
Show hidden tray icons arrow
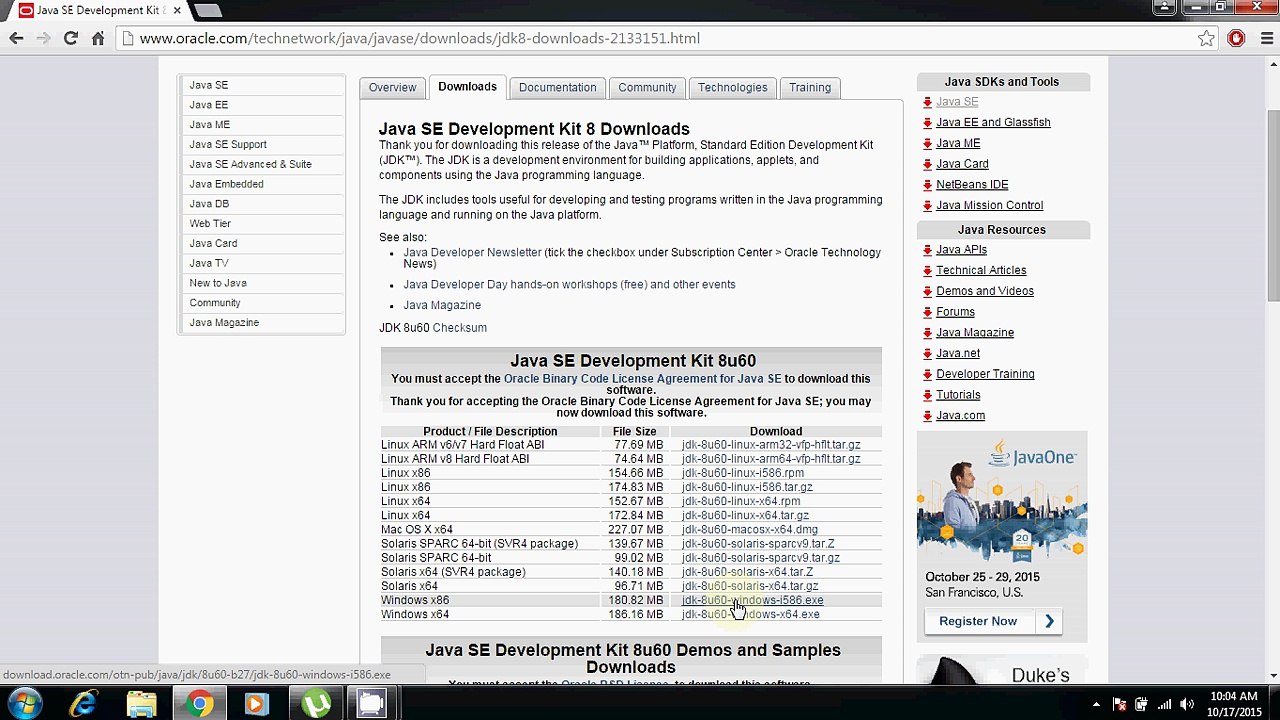(x=1096, y=704)
